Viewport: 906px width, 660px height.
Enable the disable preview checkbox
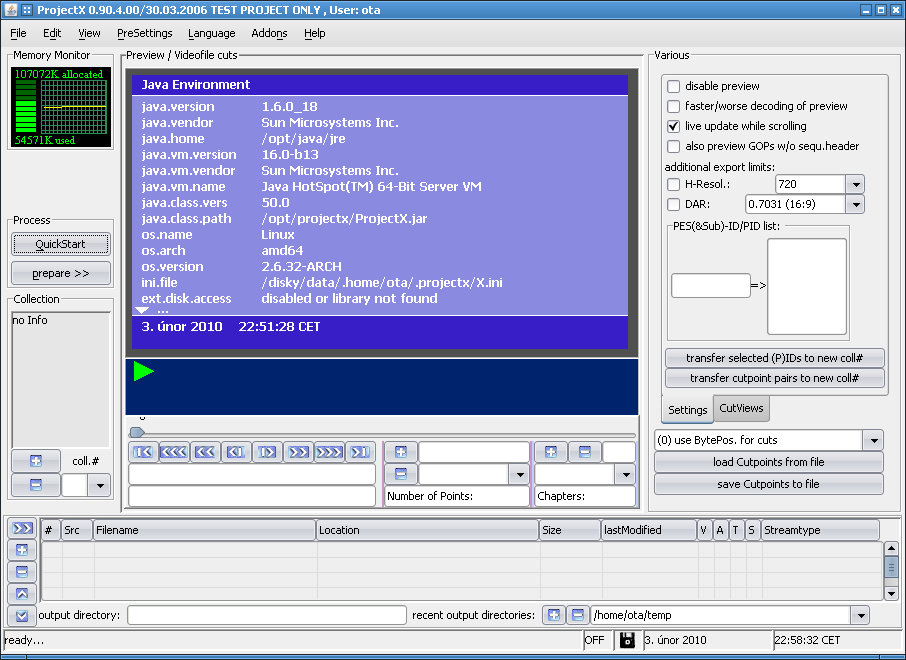pyautogui.click(x=673, y=86)
